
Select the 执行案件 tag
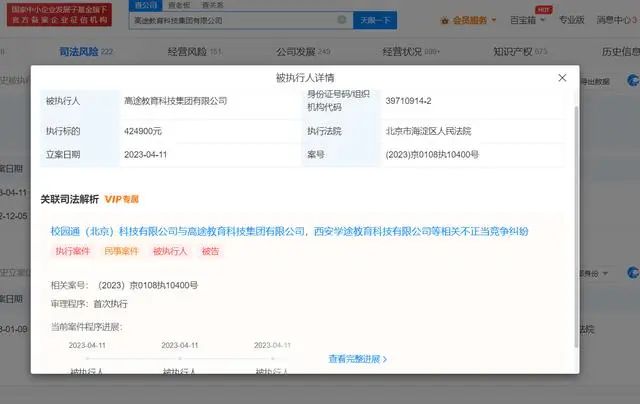point(72,251)
